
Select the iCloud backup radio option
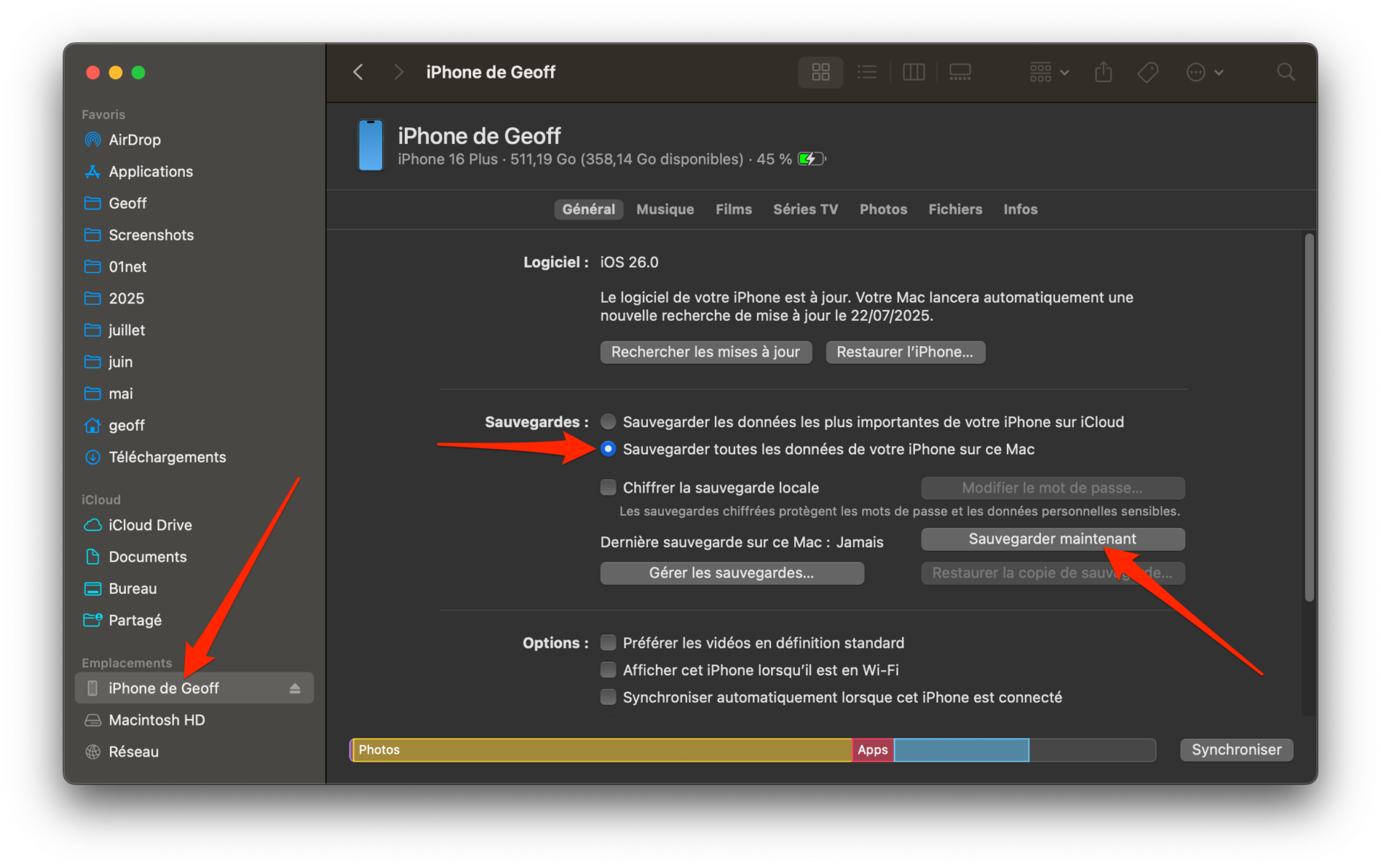pos(609,421)
